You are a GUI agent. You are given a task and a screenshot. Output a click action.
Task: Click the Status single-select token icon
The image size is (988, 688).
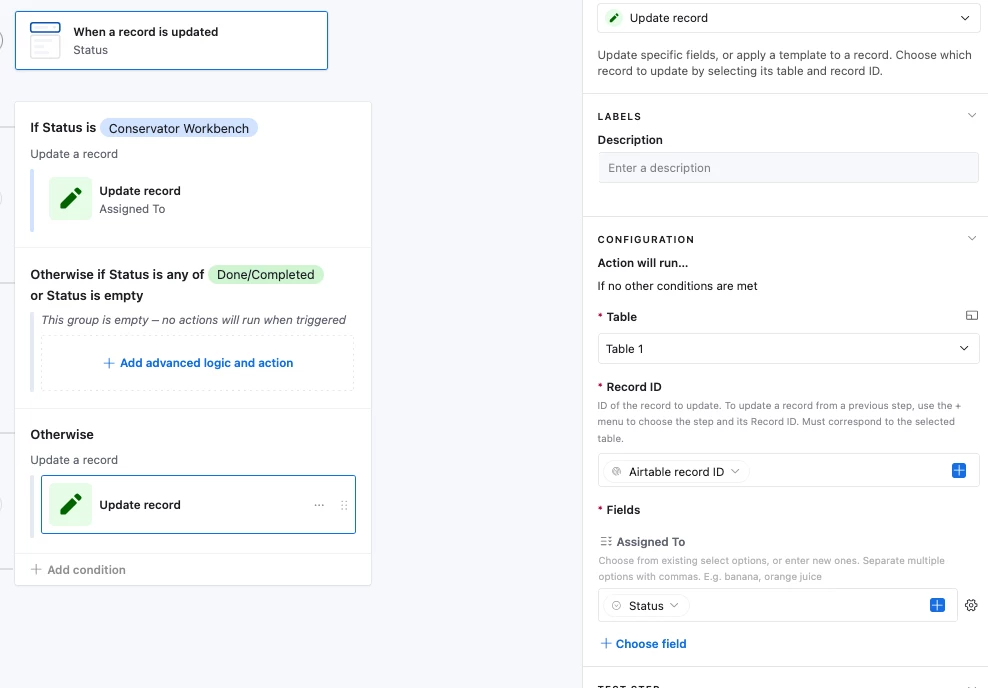coord(616,605)
